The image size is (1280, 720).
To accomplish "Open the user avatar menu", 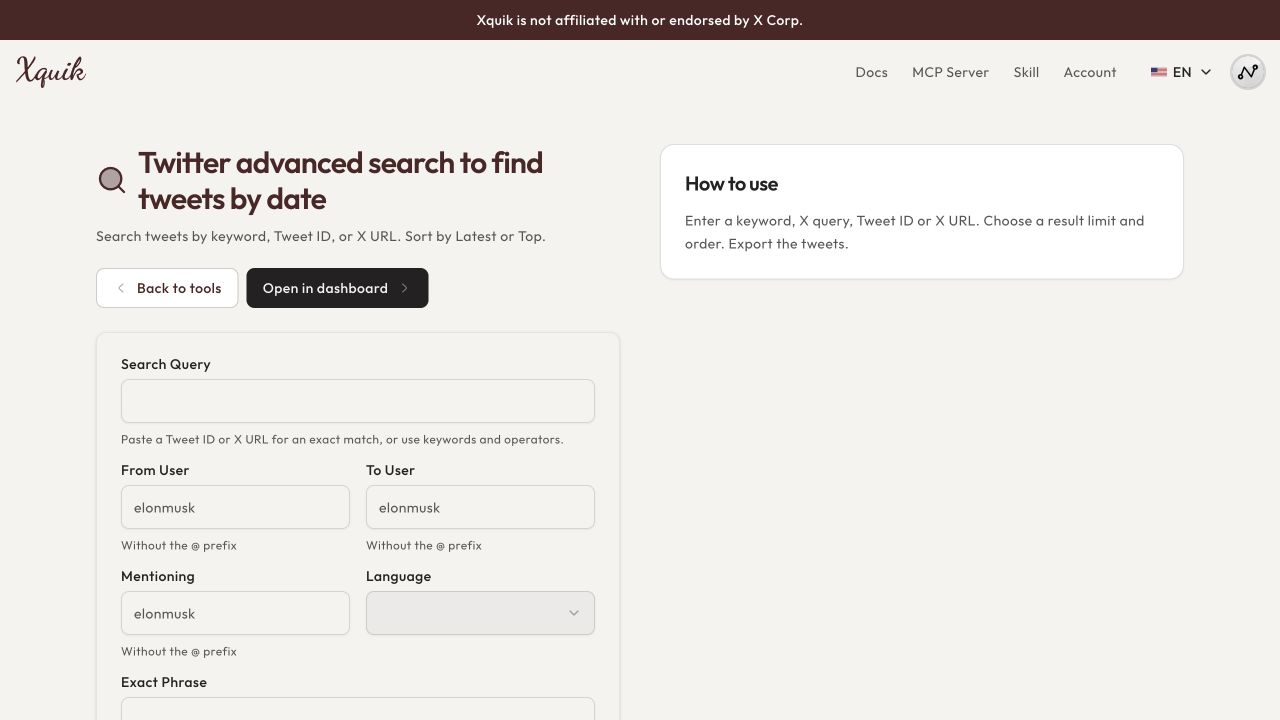I will (x=1247, y=72).
